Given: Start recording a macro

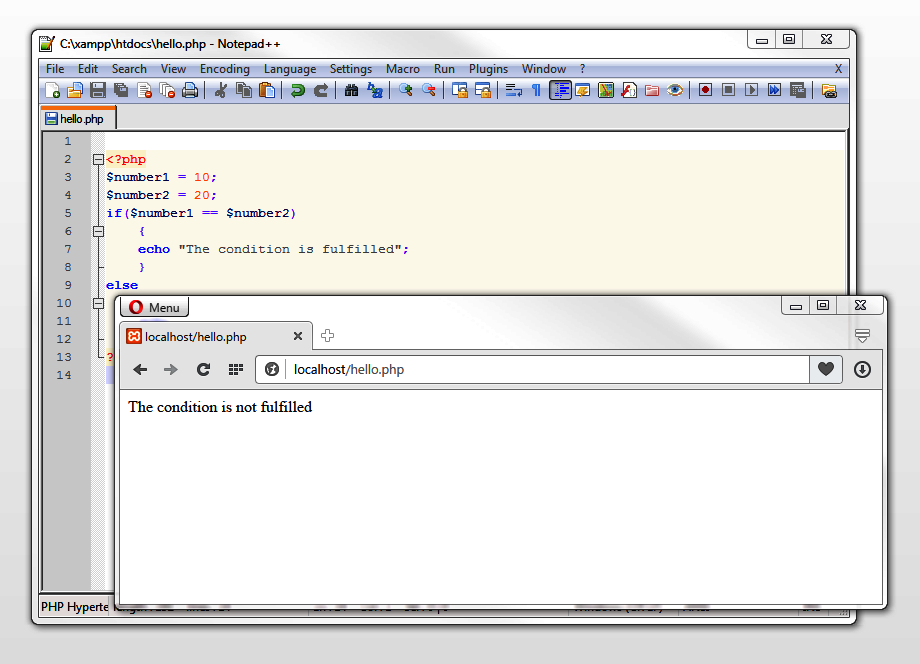Looking at the screenshot, I should click(x=706, y=90).
